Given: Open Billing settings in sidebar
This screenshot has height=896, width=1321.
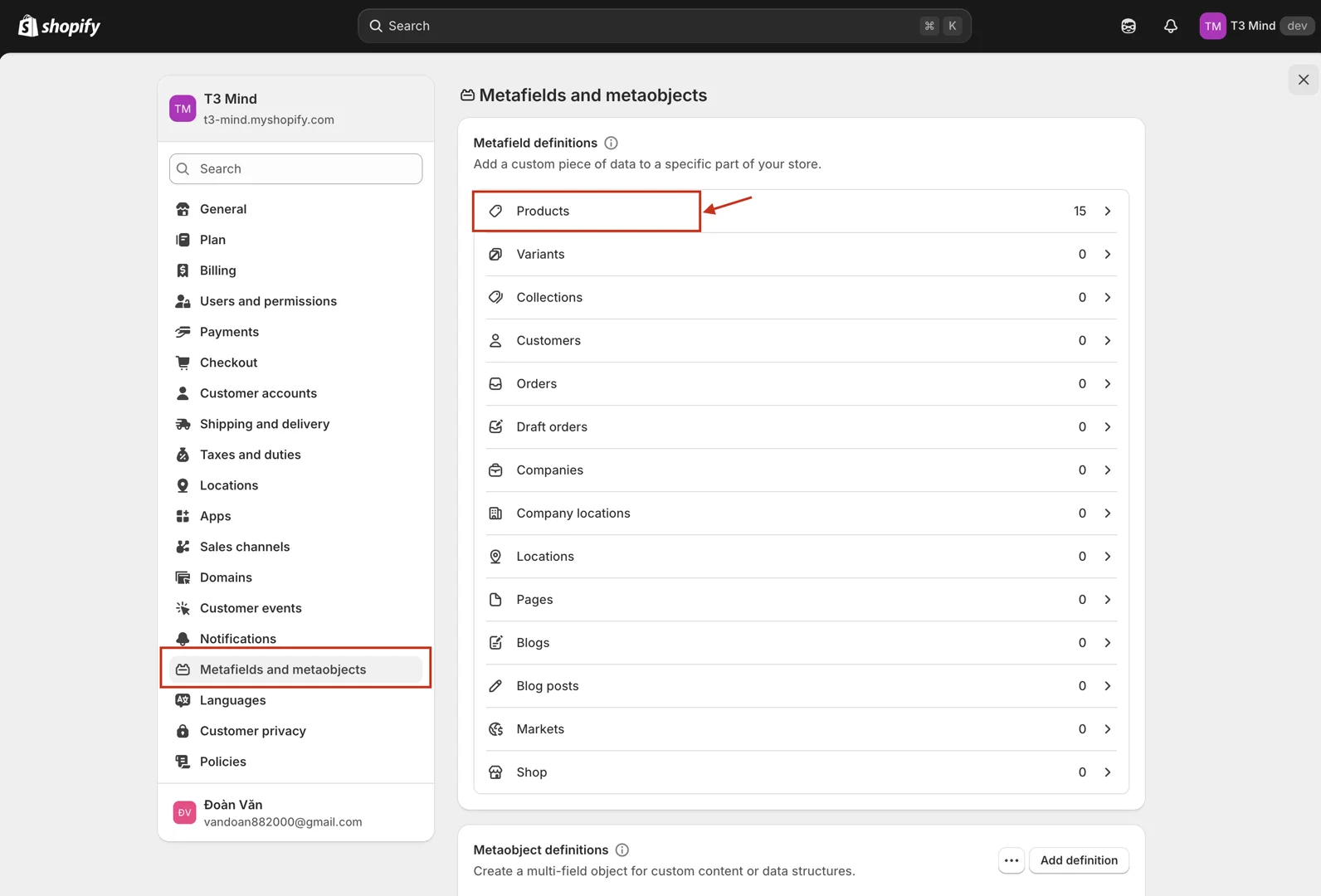Looking at the screenshot, I should pyautogui.click(x=295, y=270).
